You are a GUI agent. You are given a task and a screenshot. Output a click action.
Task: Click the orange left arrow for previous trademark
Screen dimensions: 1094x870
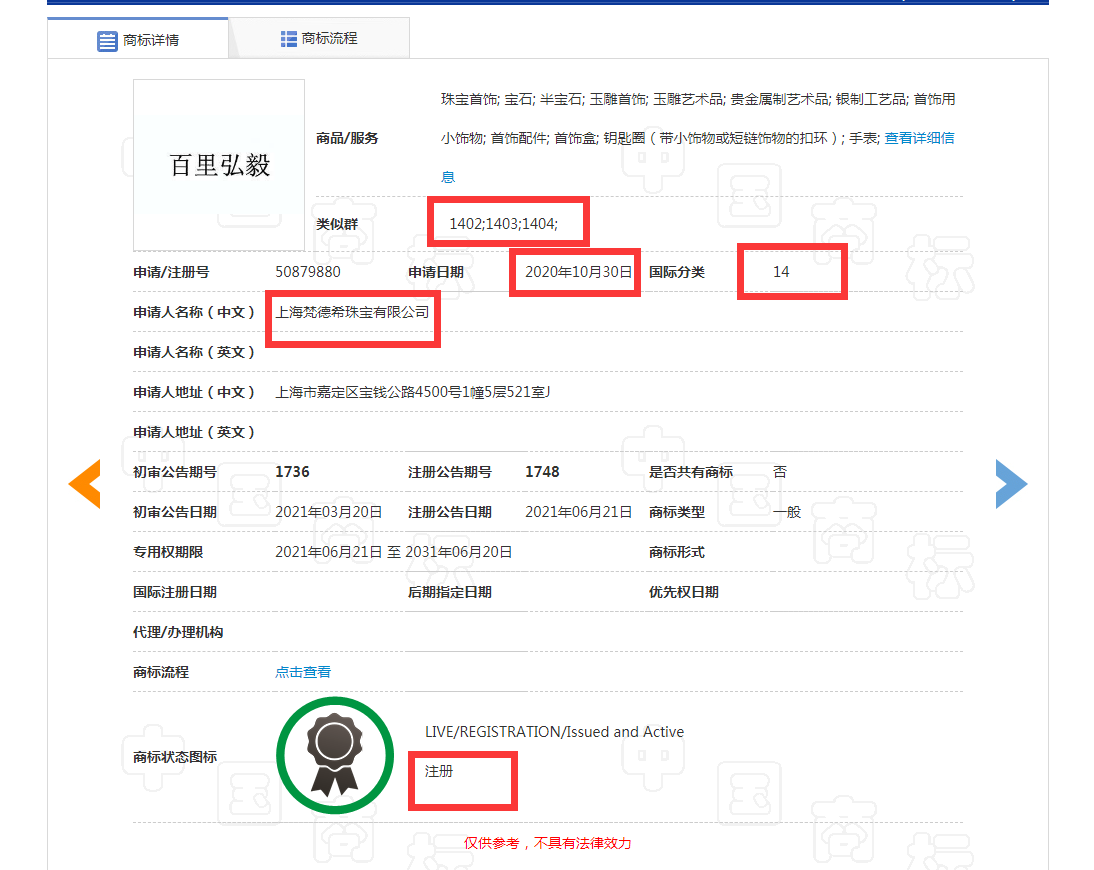(85, 483)
